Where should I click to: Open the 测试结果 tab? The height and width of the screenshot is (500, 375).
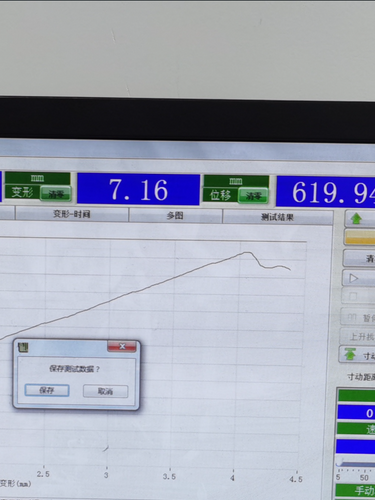pos(277,217)
